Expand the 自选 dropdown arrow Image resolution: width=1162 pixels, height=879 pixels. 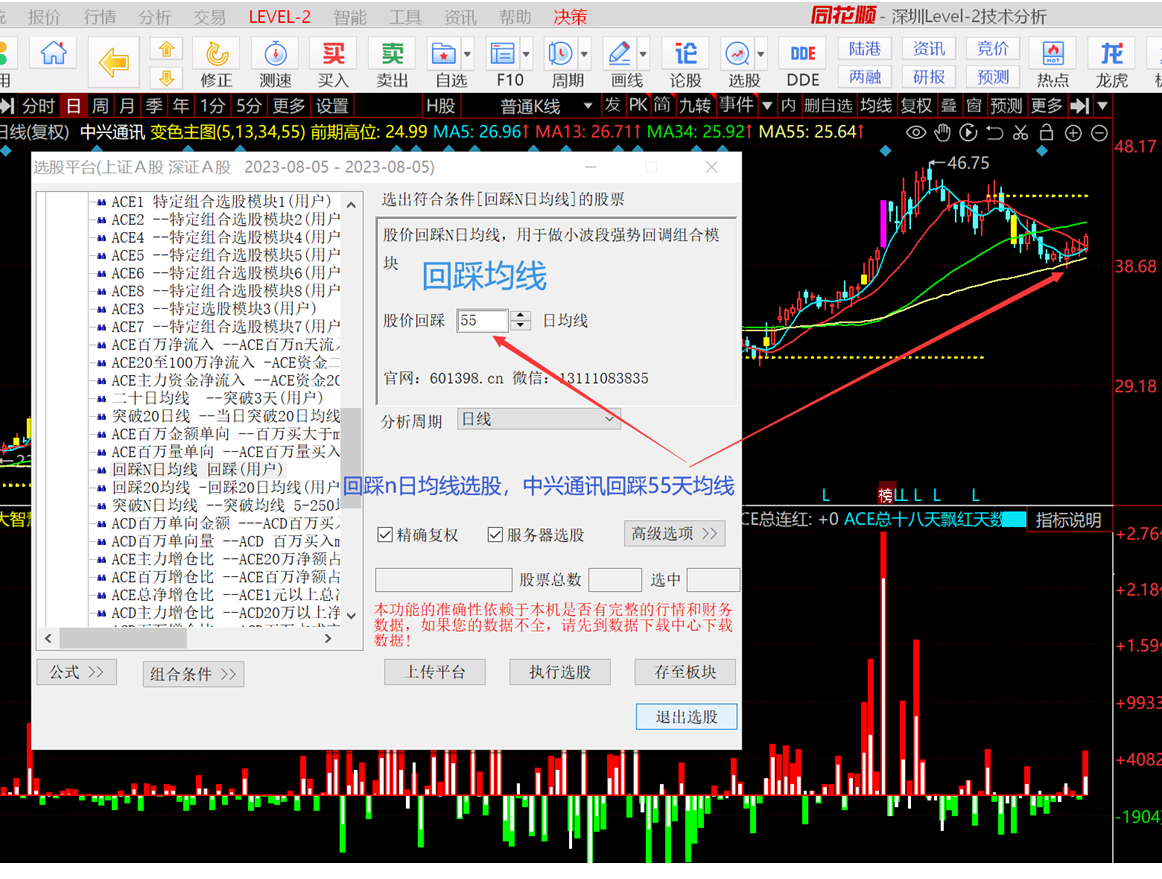point(467,54)
